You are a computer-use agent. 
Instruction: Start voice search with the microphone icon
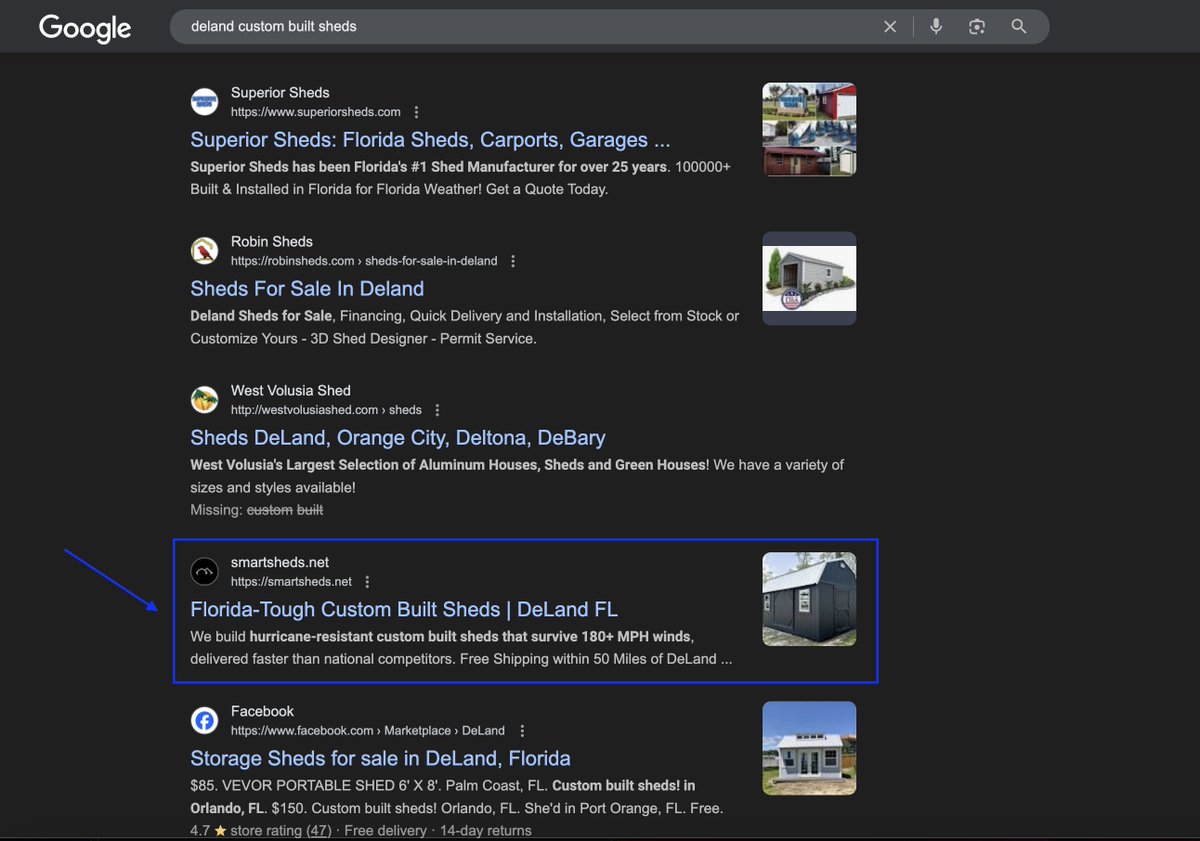936,27
